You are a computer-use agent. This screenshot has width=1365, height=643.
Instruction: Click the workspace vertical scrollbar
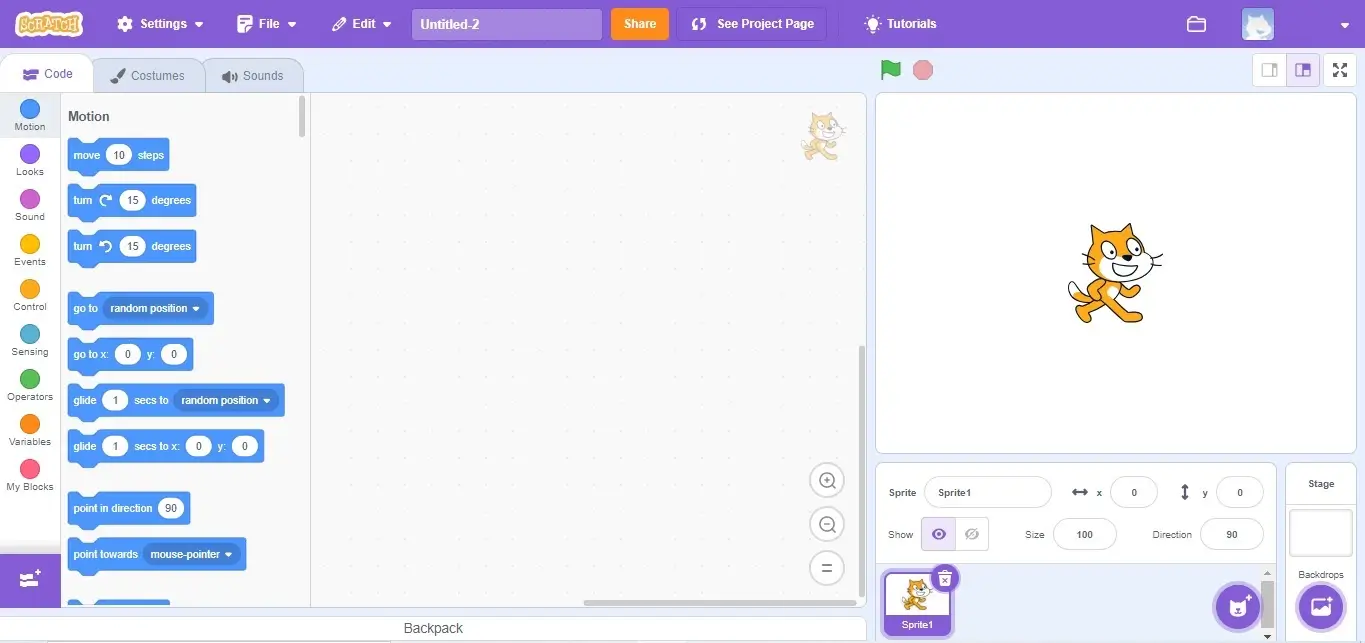pyautogui.click(x=861, y=470)
